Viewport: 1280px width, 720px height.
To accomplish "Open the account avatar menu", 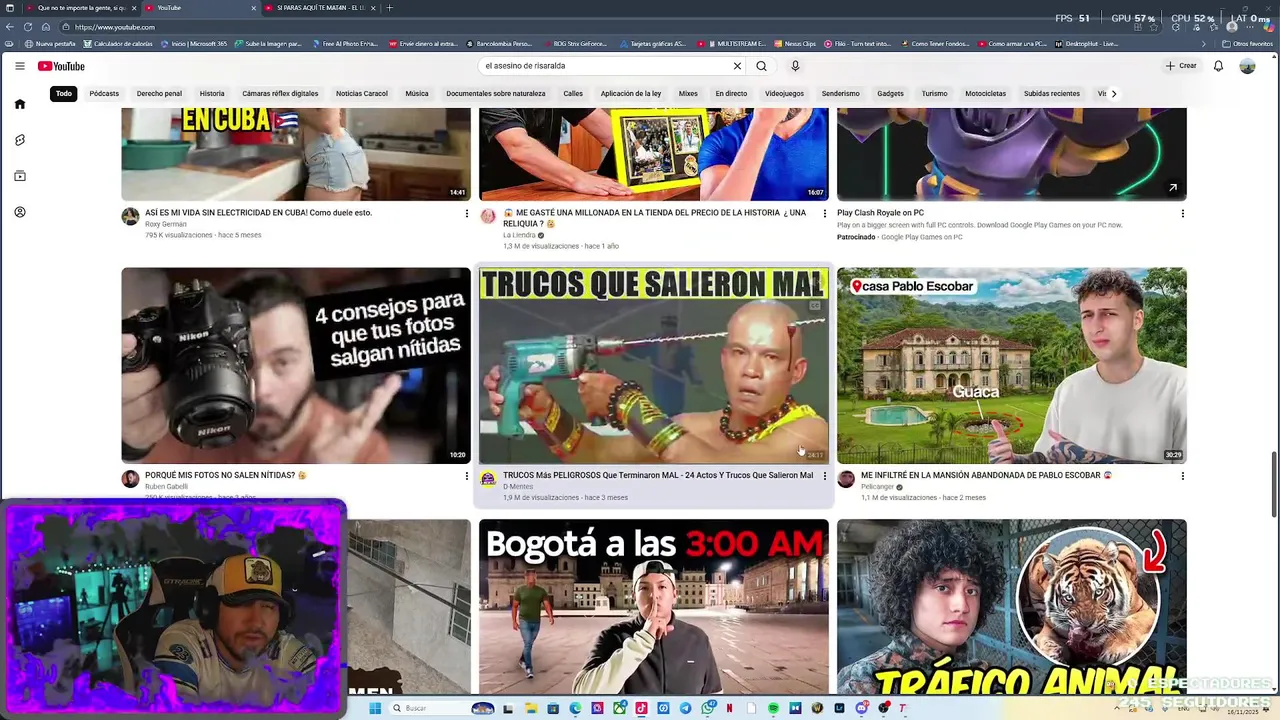I will 1247,66.
